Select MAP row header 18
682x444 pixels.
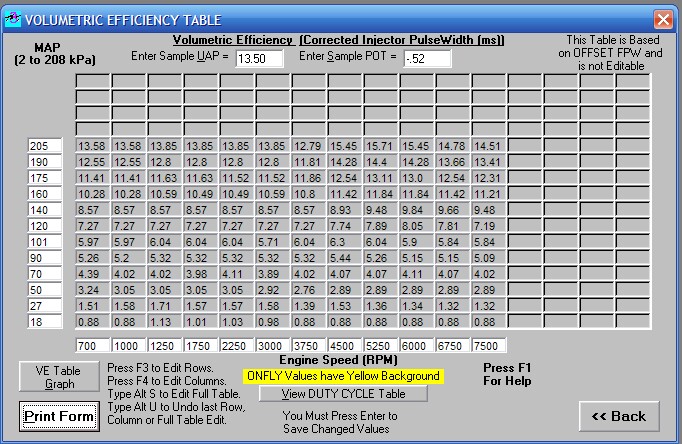pyautogui.click(x=45, y=322)
